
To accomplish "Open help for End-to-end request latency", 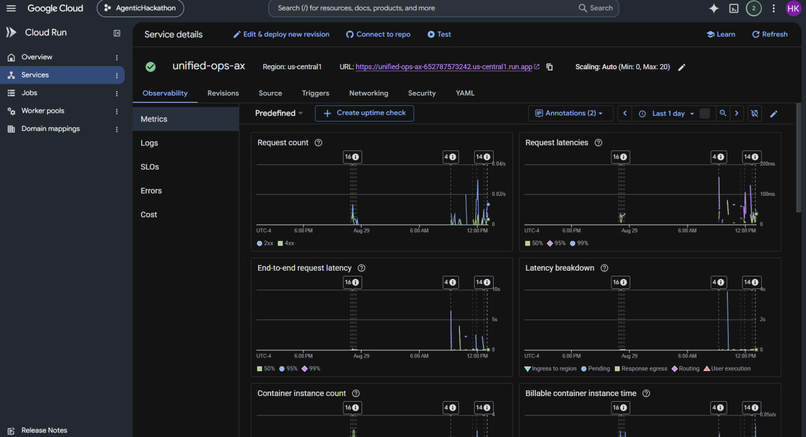I will pos(361,268).
